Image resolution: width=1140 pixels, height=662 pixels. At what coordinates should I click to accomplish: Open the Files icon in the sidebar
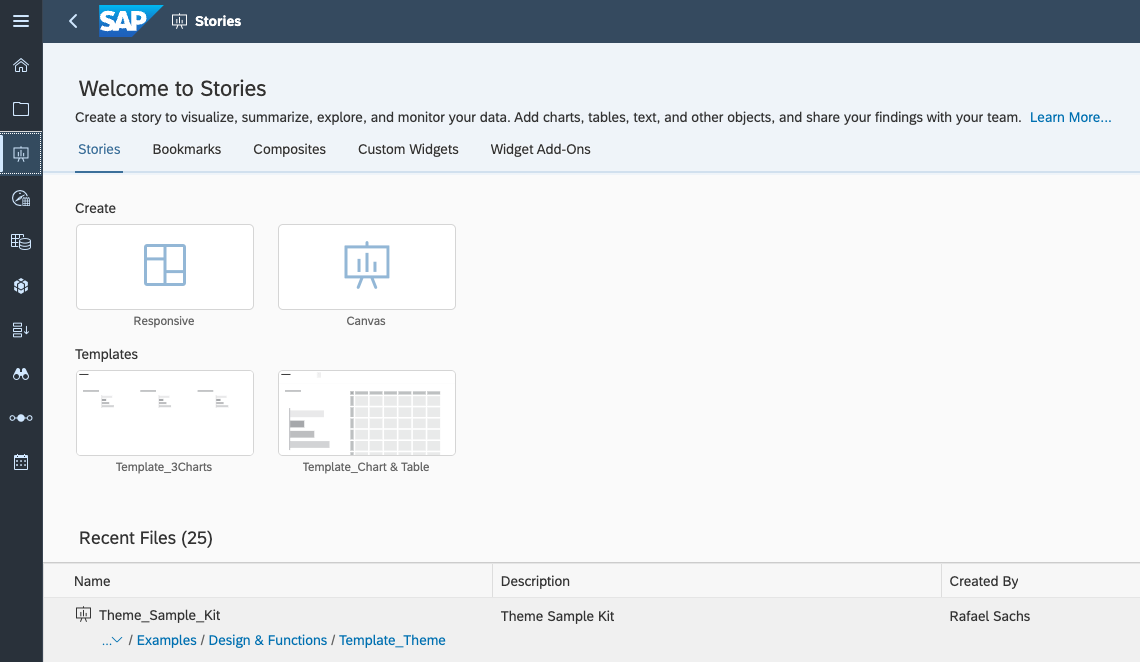point(21,109)
